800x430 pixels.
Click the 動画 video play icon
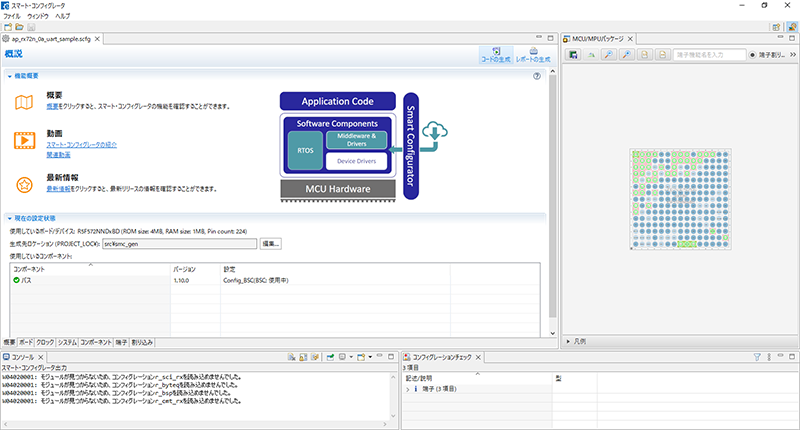(x=24, y=140)
